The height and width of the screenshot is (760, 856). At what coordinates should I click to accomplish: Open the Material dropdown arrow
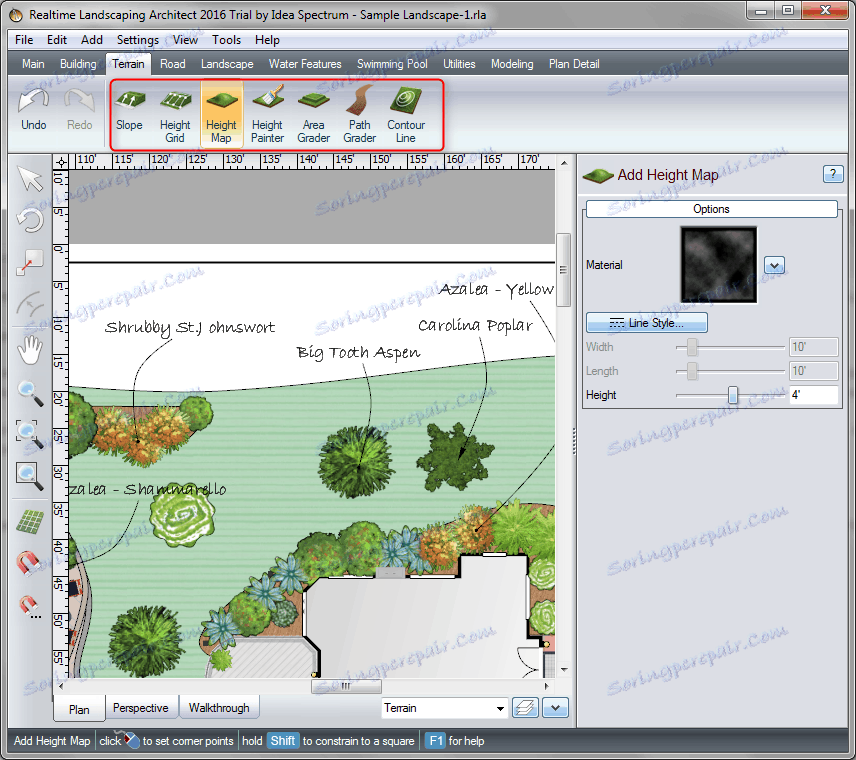774,265
